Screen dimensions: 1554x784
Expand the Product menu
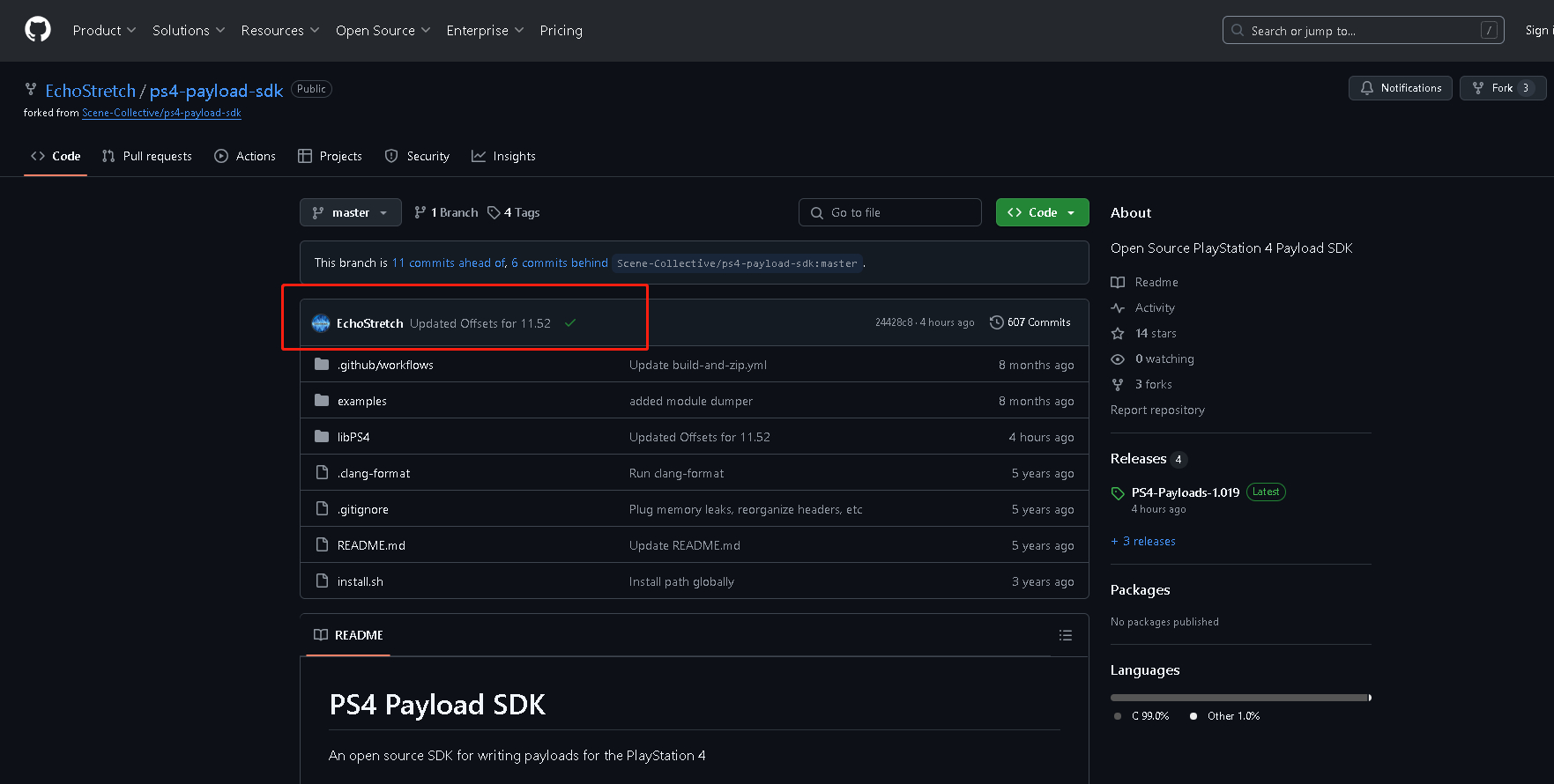click(x=104, y=30)
